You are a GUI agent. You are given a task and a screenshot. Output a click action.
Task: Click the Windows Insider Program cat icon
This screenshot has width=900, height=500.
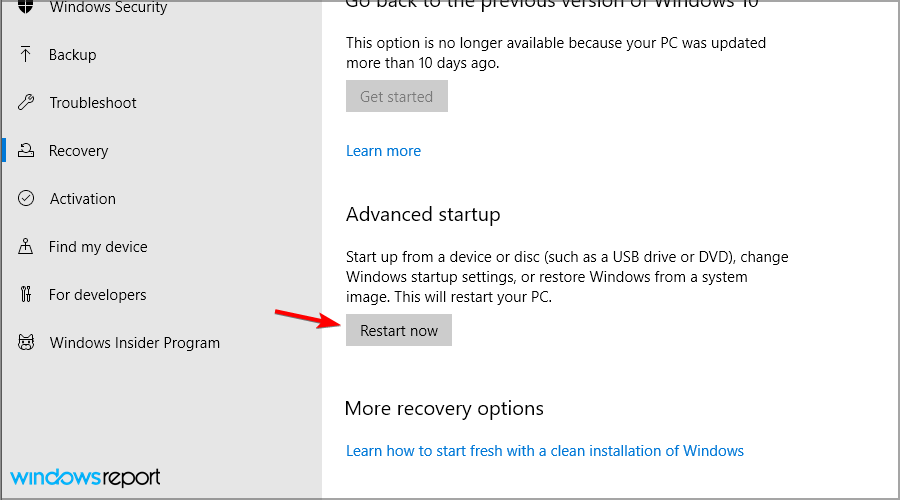click(27, 343)
